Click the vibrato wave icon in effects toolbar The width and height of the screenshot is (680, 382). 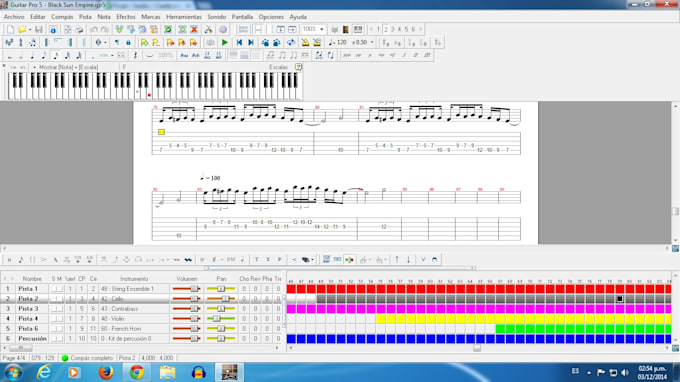(188, 260)
